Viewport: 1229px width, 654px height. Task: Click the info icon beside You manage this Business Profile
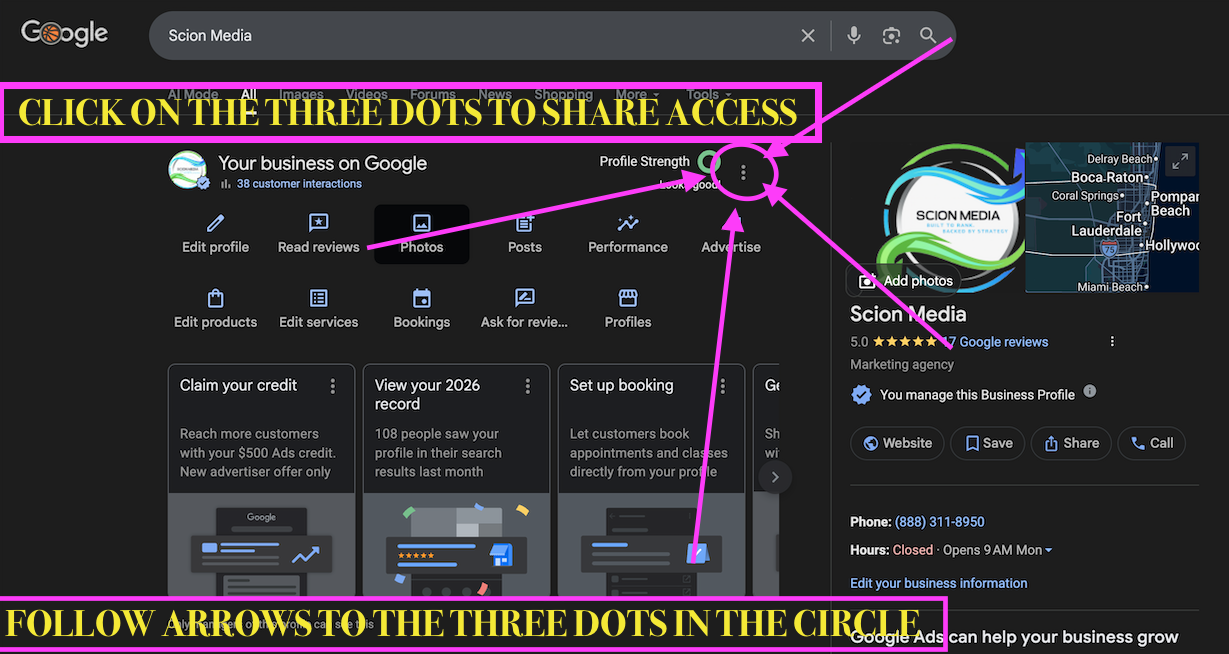pos(1090,391)
